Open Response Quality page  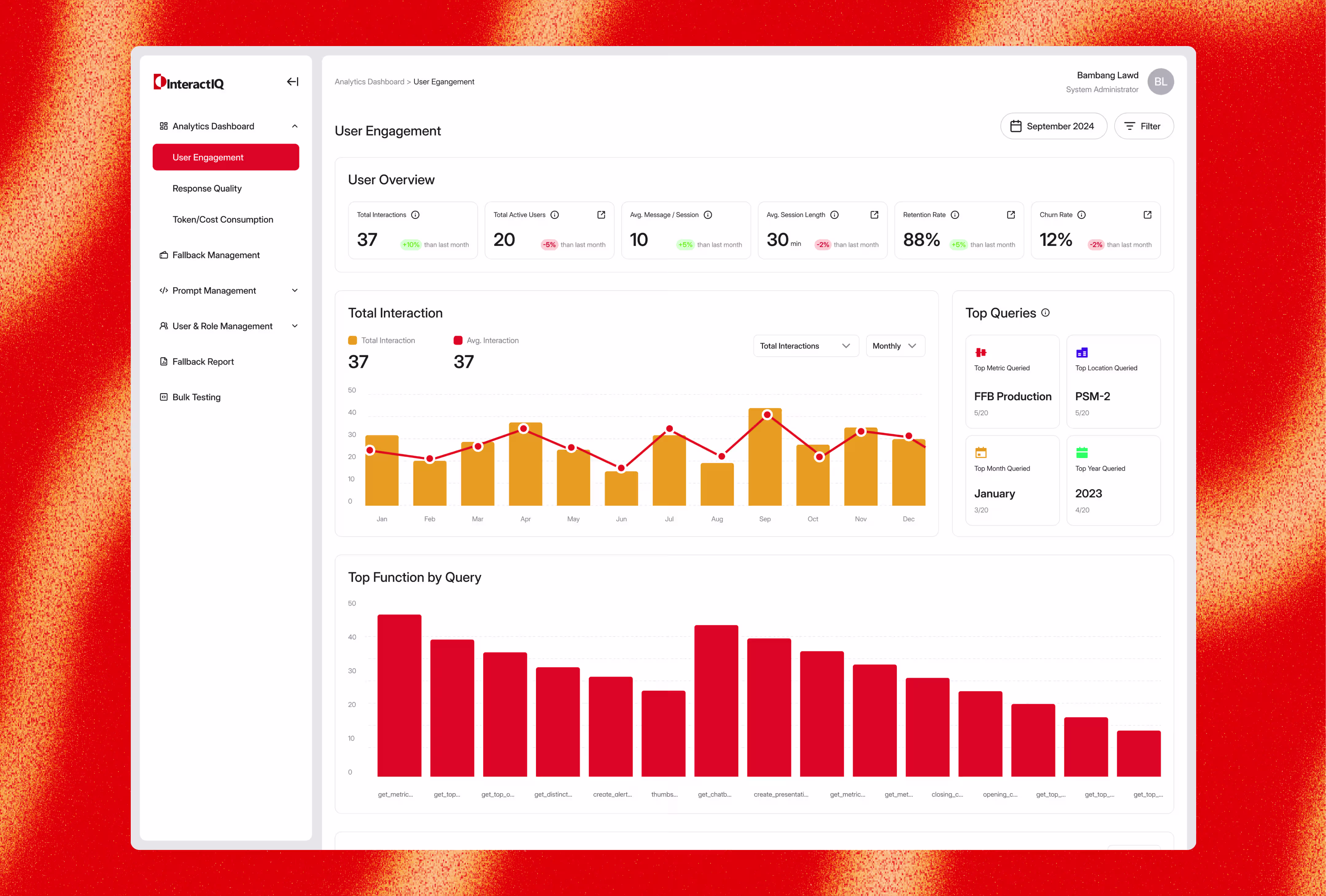point(207,188)
